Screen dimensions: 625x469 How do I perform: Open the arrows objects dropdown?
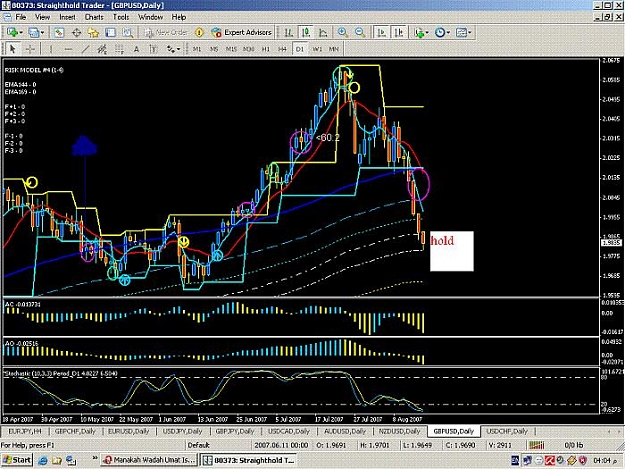point(173,49)
